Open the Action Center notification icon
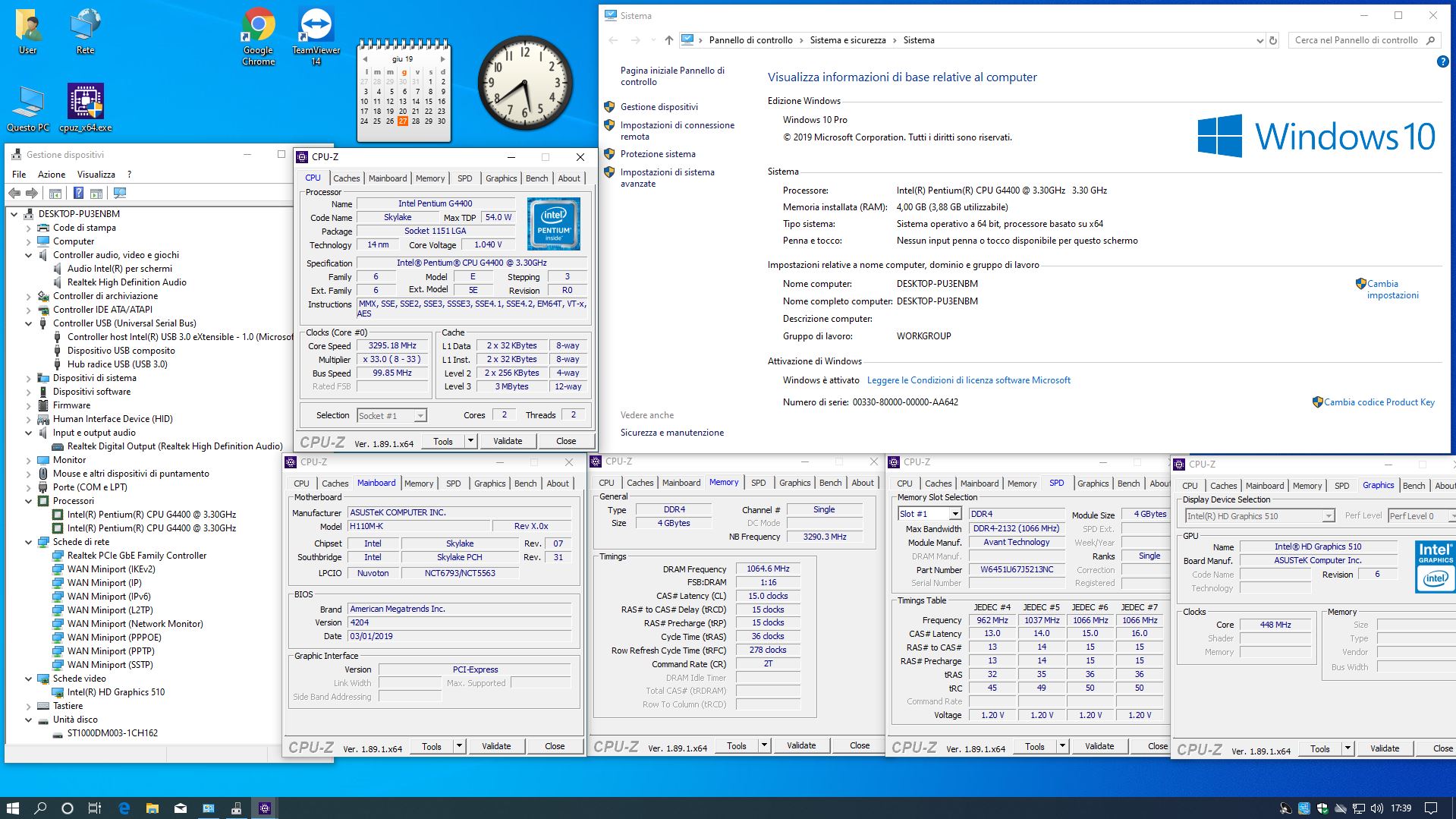The width and height of the screenshot is (1456, 819). [x=1431, y=808]
